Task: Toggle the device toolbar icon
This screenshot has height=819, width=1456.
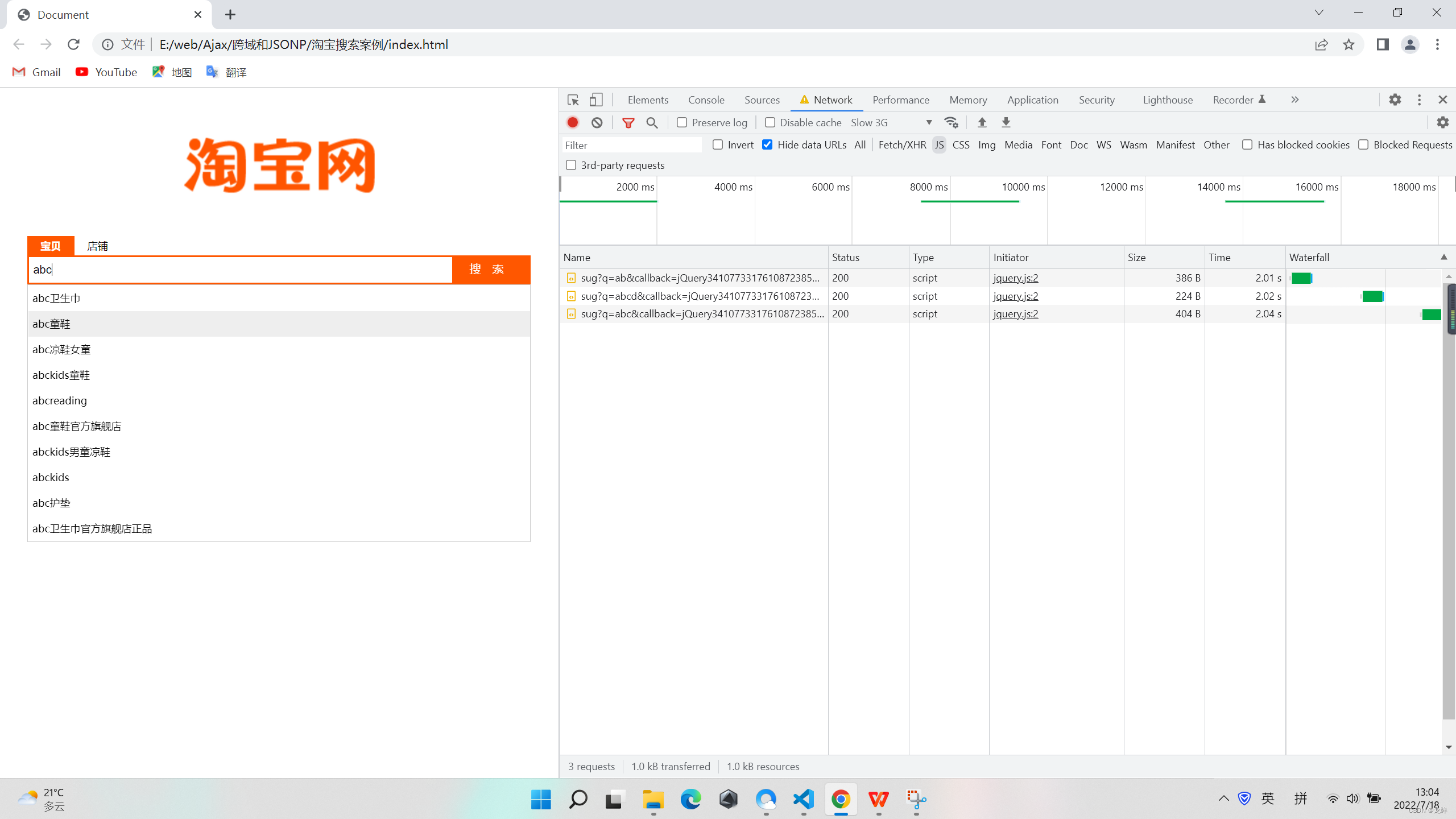Action: click(595, 100)
